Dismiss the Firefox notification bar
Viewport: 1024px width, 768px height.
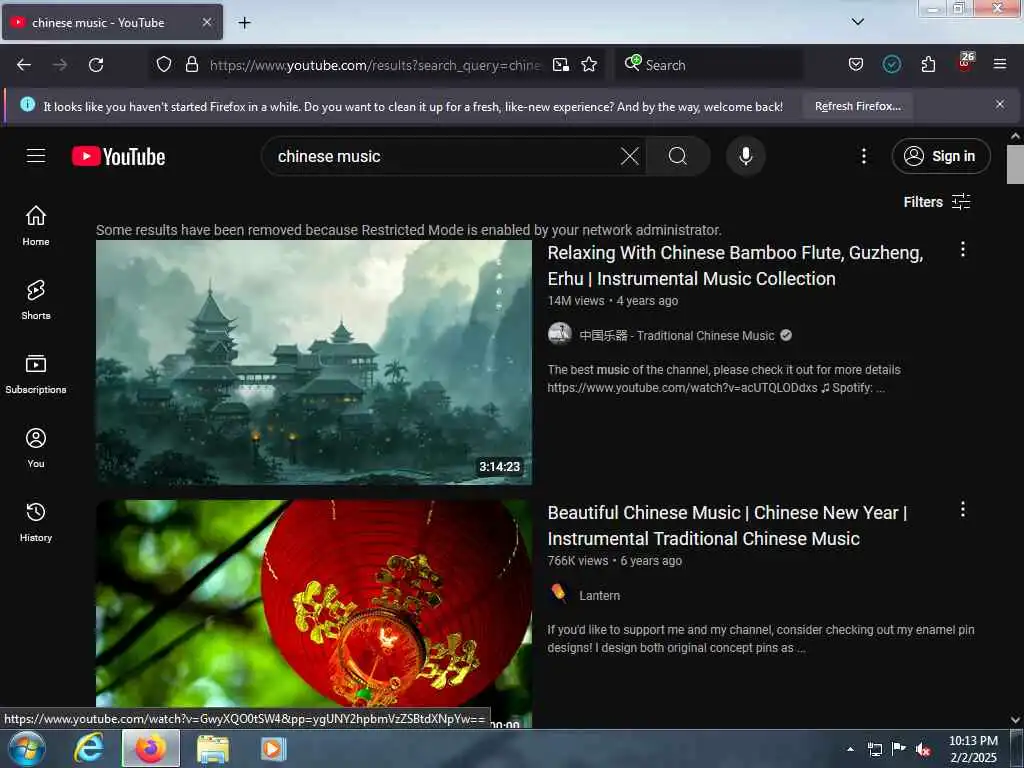(x=1000, y=104)
